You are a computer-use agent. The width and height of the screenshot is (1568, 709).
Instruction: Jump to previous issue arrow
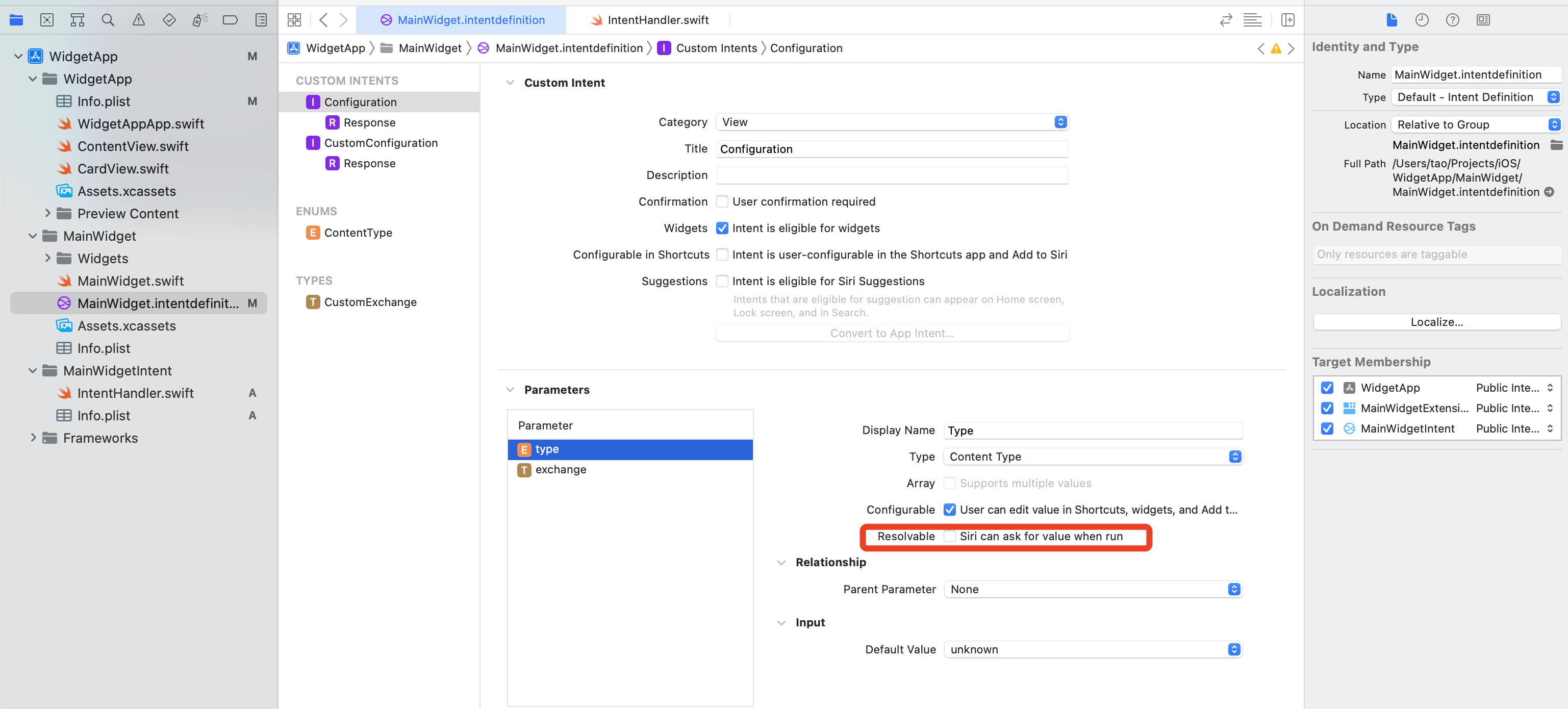[x=1260, y=48]
